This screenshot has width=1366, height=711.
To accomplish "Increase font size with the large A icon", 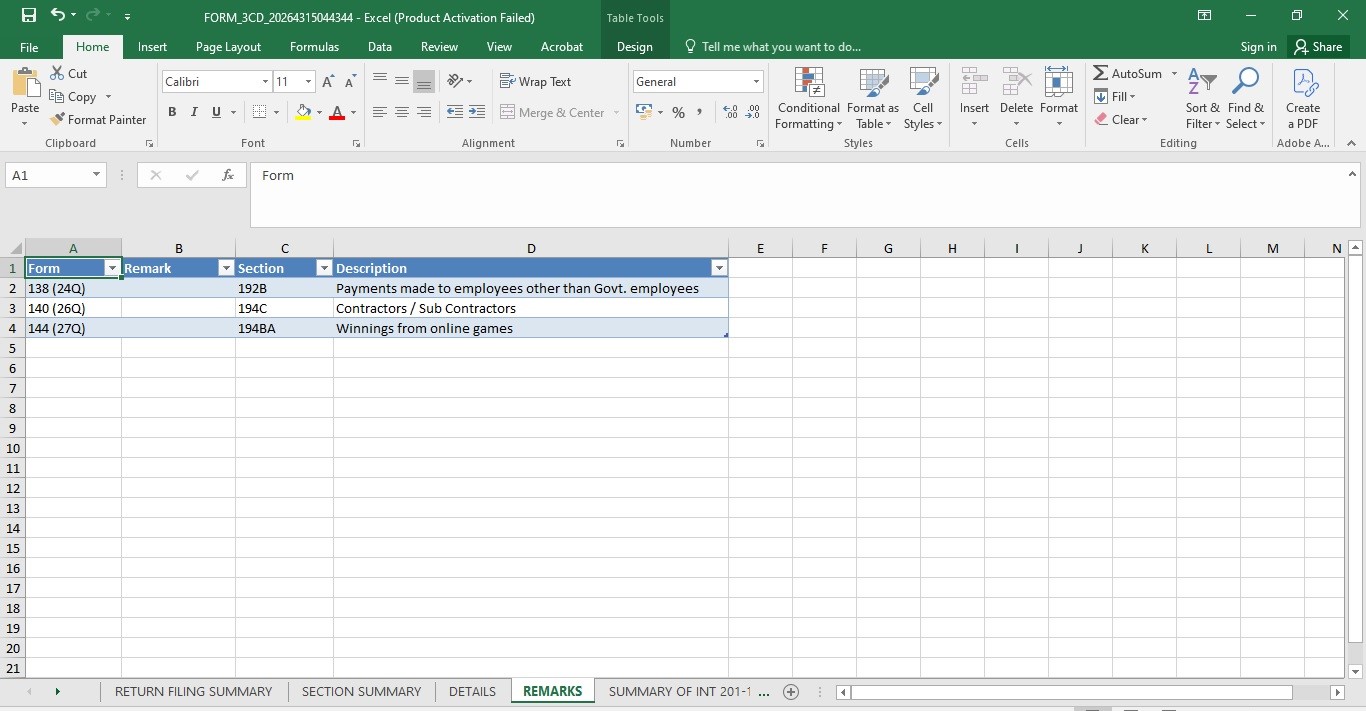I will (329, 82).
